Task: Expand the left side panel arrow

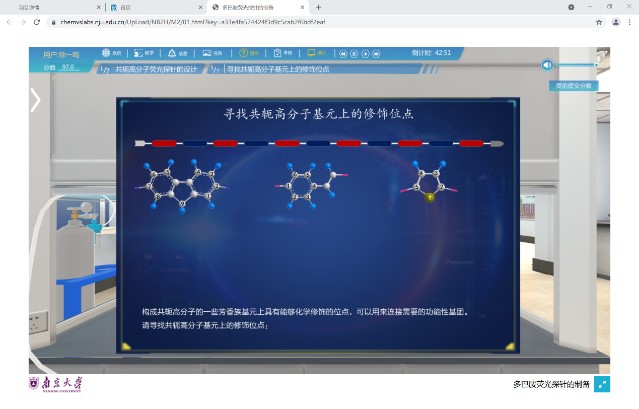Action: pos(35,99)
